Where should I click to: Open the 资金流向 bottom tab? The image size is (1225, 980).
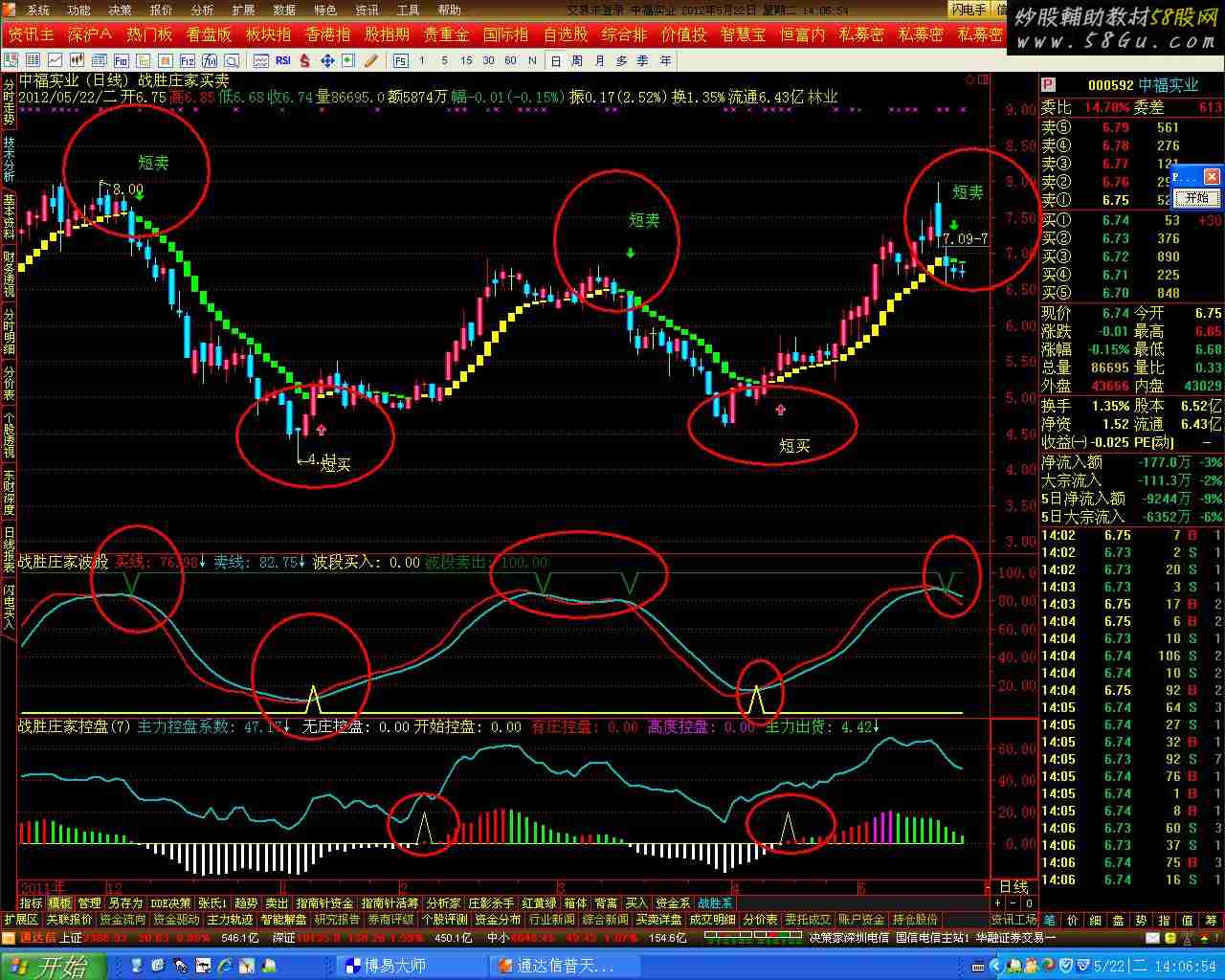click(122, 920)
